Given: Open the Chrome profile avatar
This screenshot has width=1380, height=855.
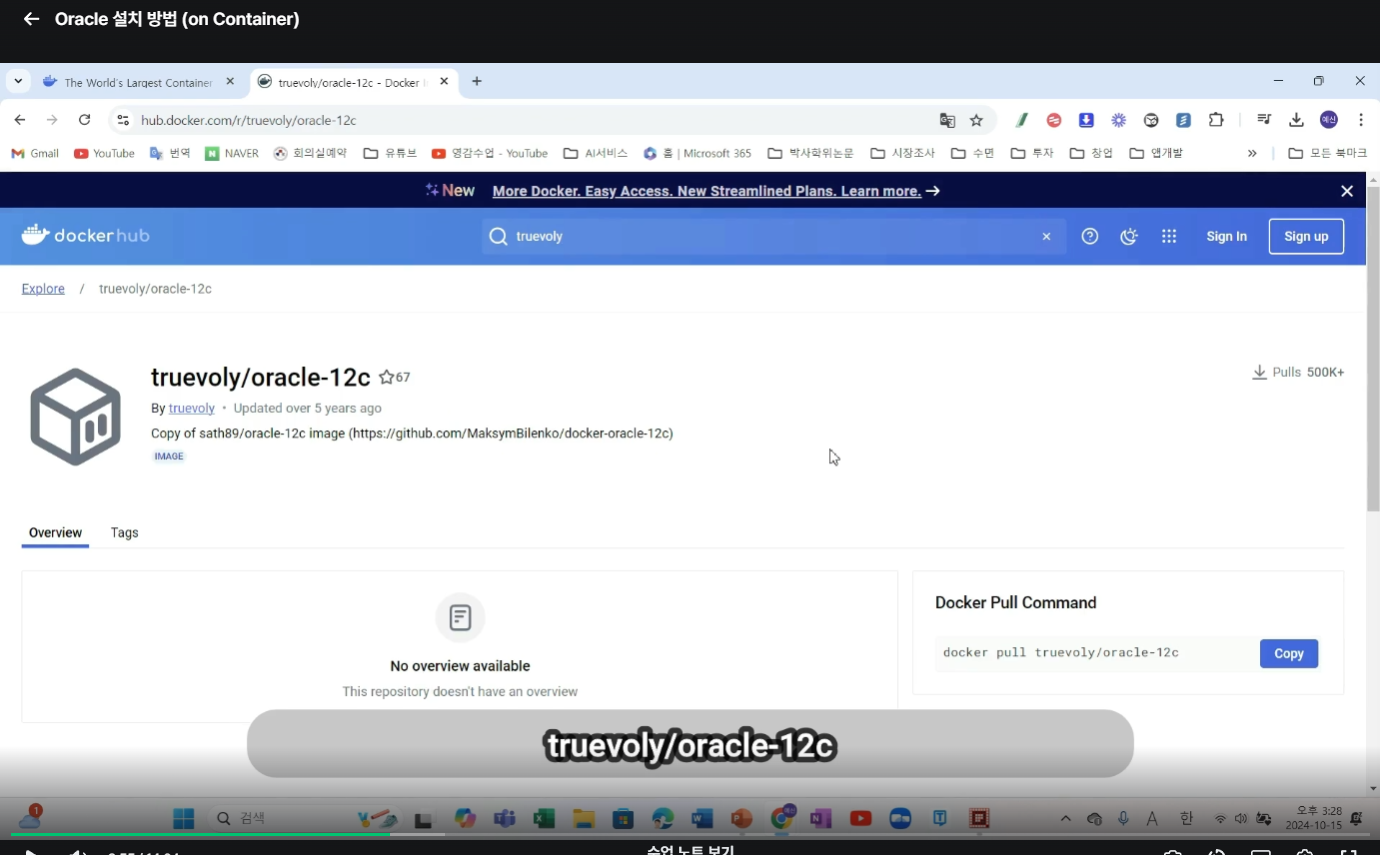Looking at the screenshot, I should click(1329, 120).
